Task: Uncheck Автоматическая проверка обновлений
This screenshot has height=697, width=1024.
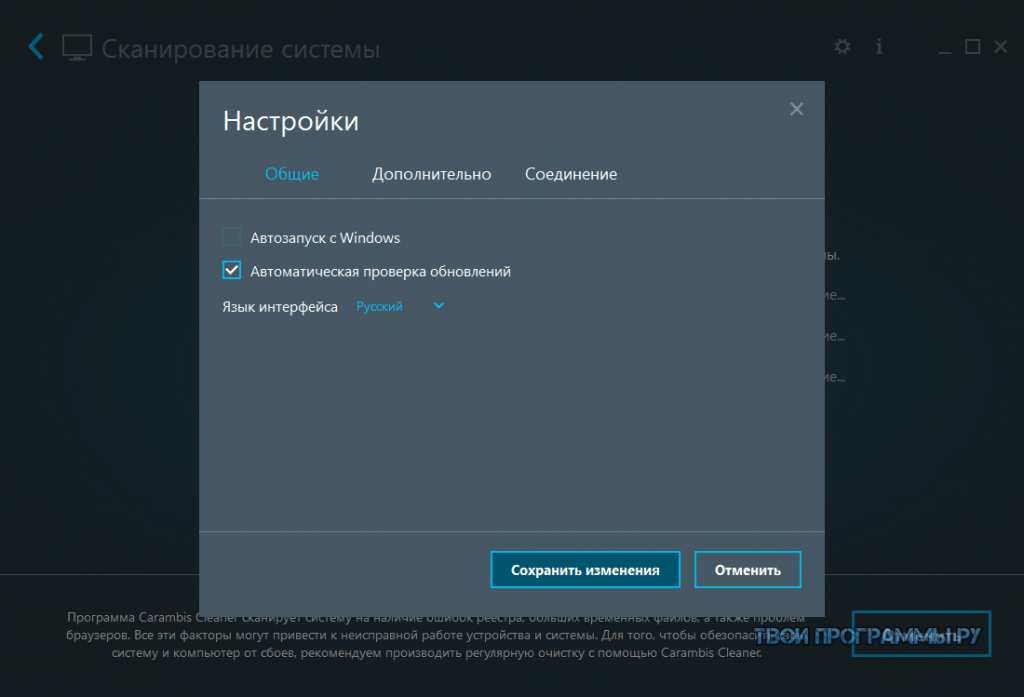Action: point(231,270)
